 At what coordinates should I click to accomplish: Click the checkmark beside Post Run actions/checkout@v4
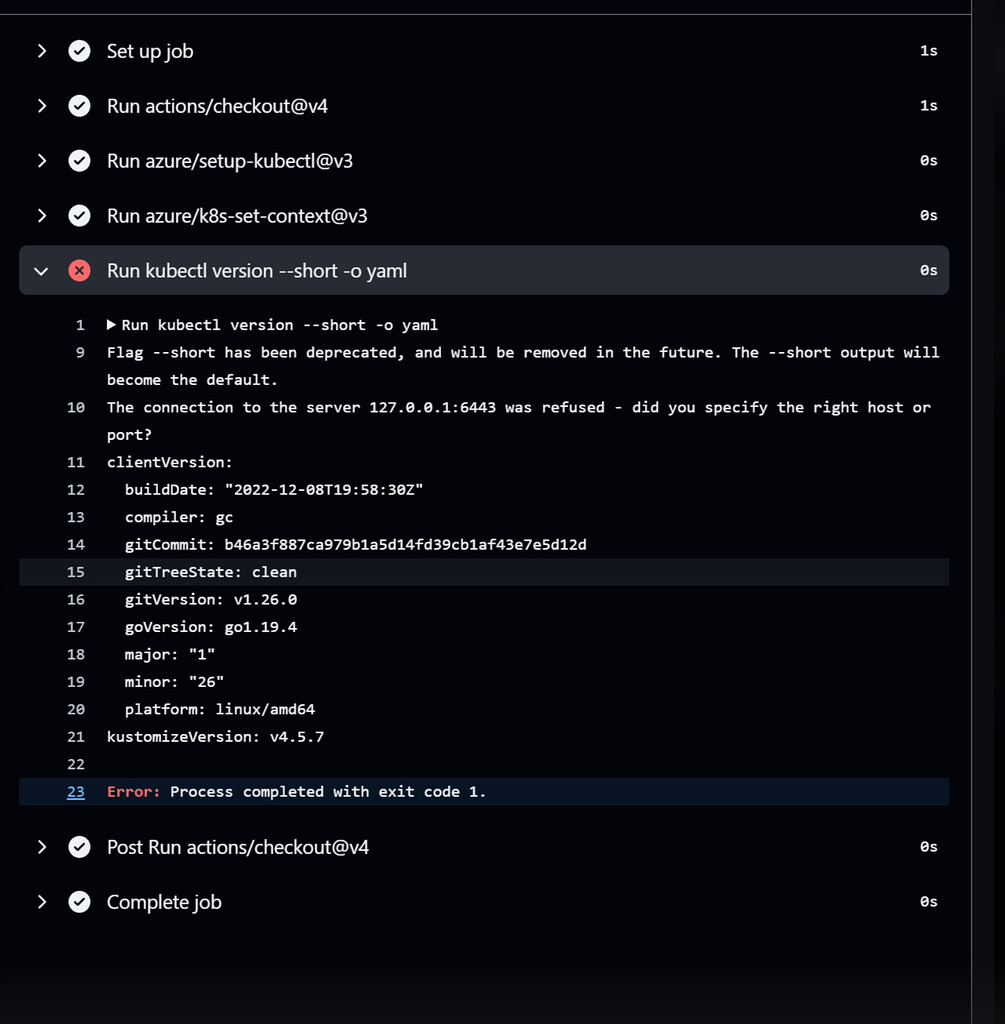79,847
